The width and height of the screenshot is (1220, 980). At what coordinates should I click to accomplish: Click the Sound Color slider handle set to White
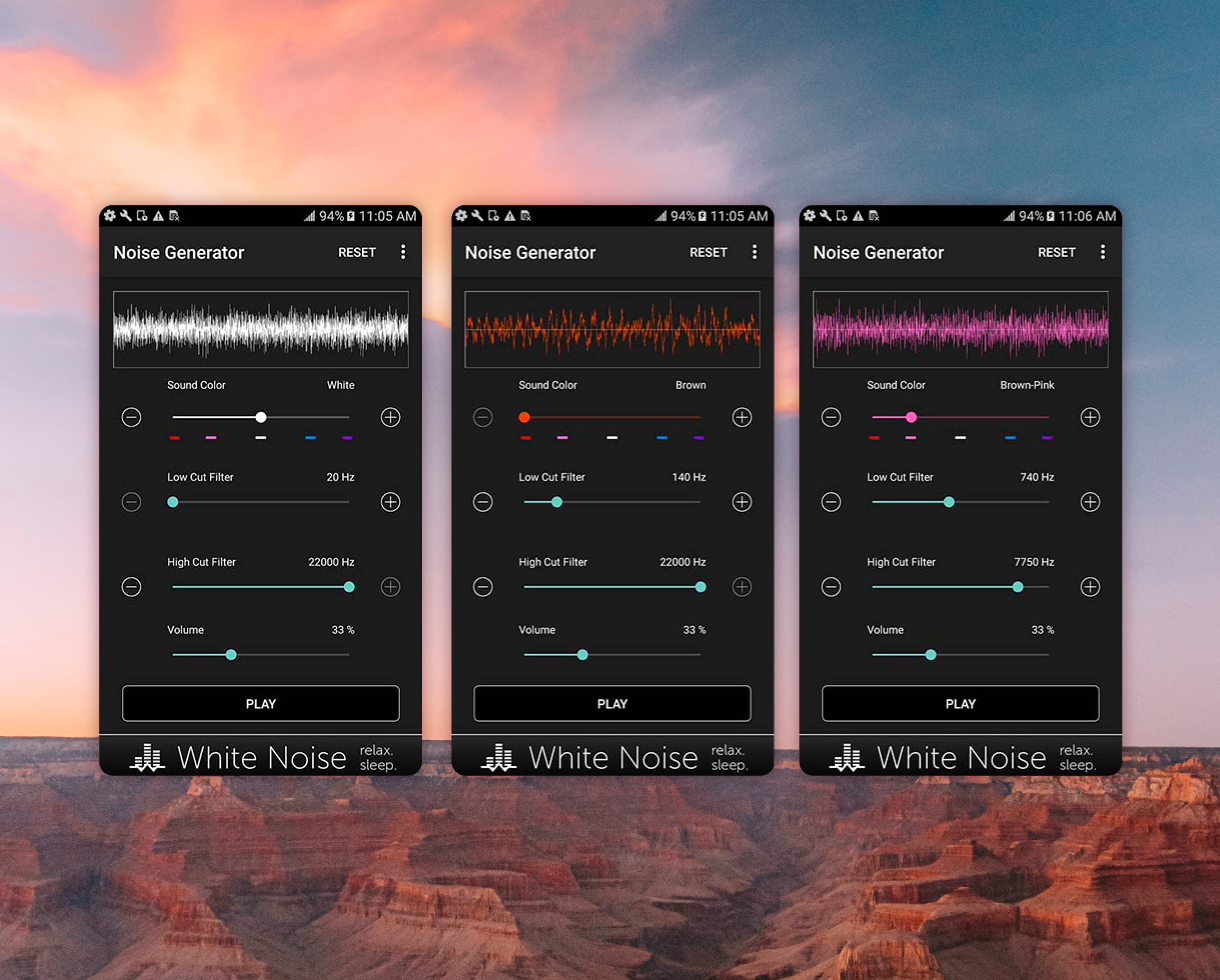[261, 417]
